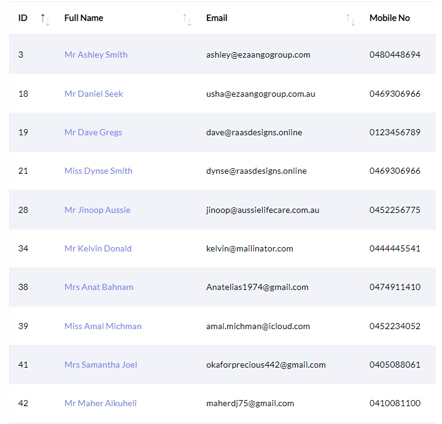Select mobile number 0123456789 cell
The width and height of the screenshot is (442, 424).
(x=395, y=132)
